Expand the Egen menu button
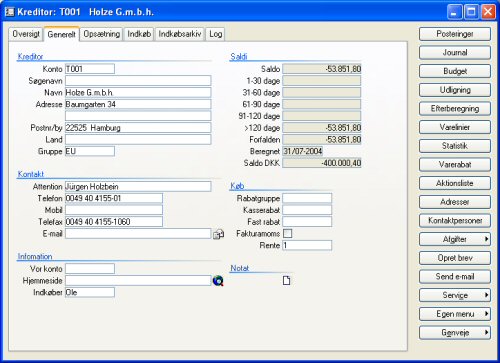The height and width of the screenshot is (363, 500). 455,314
